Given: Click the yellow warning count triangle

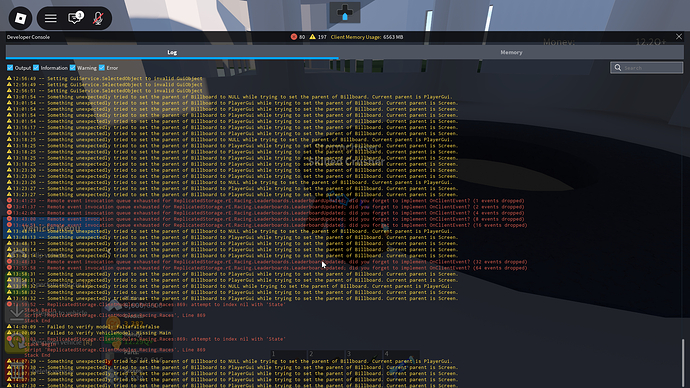Looking at the screenshot, I should 312,37.
